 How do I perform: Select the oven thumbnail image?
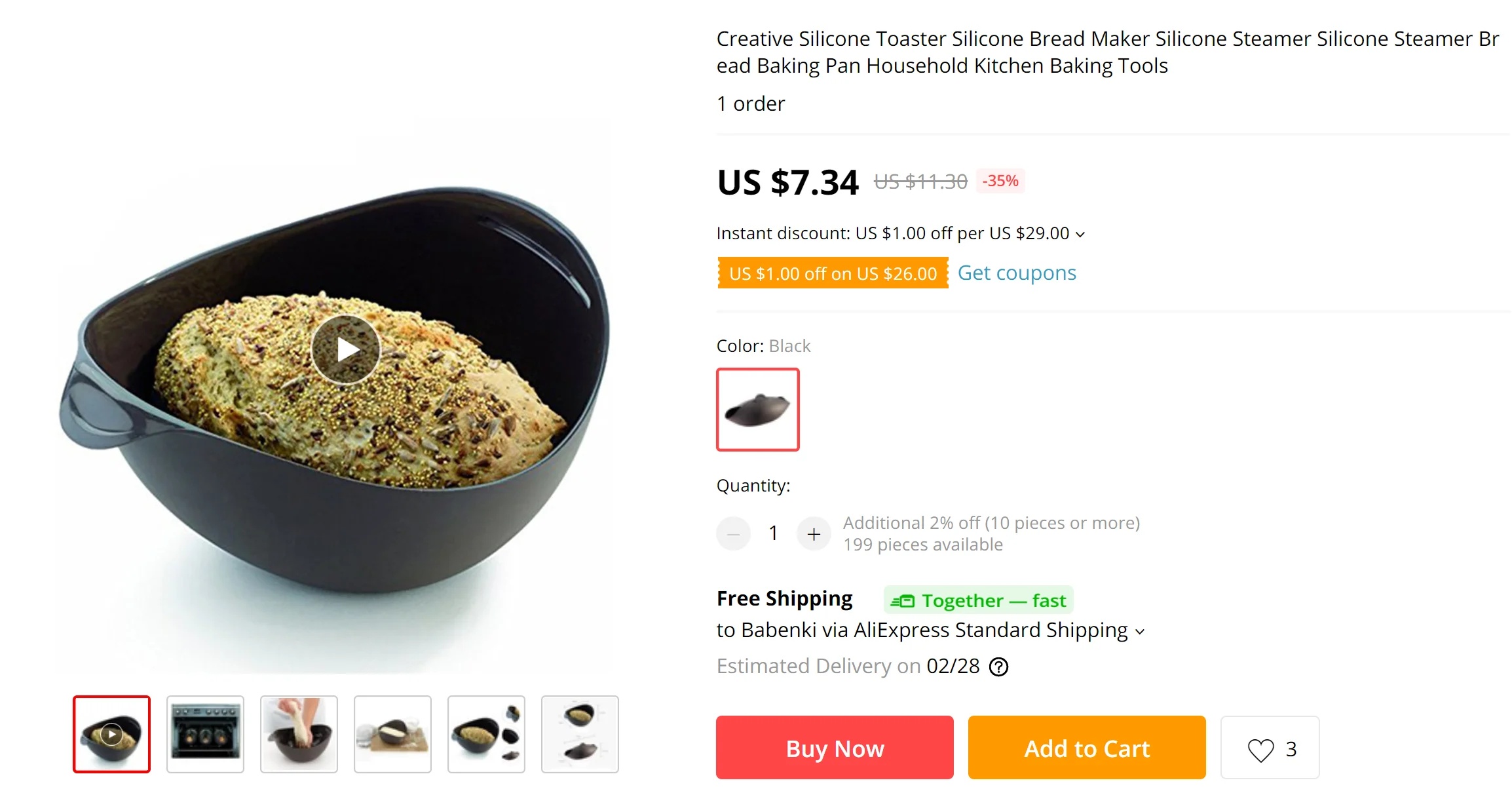coord(205,734)
